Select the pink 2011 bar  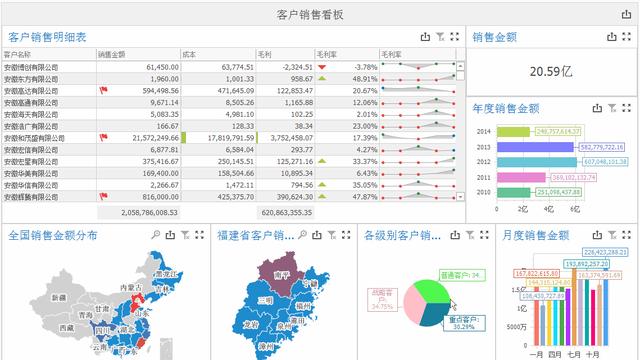(521, 177)
